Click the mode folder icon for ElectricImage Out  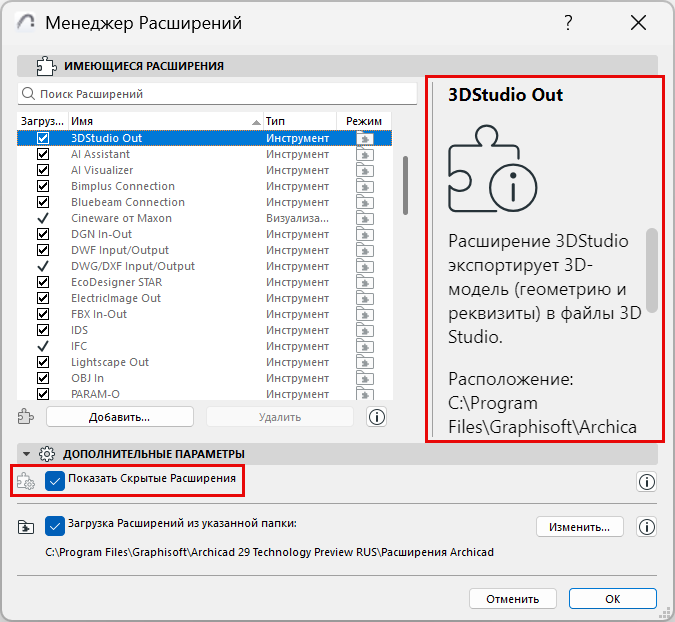click(365, 298)
